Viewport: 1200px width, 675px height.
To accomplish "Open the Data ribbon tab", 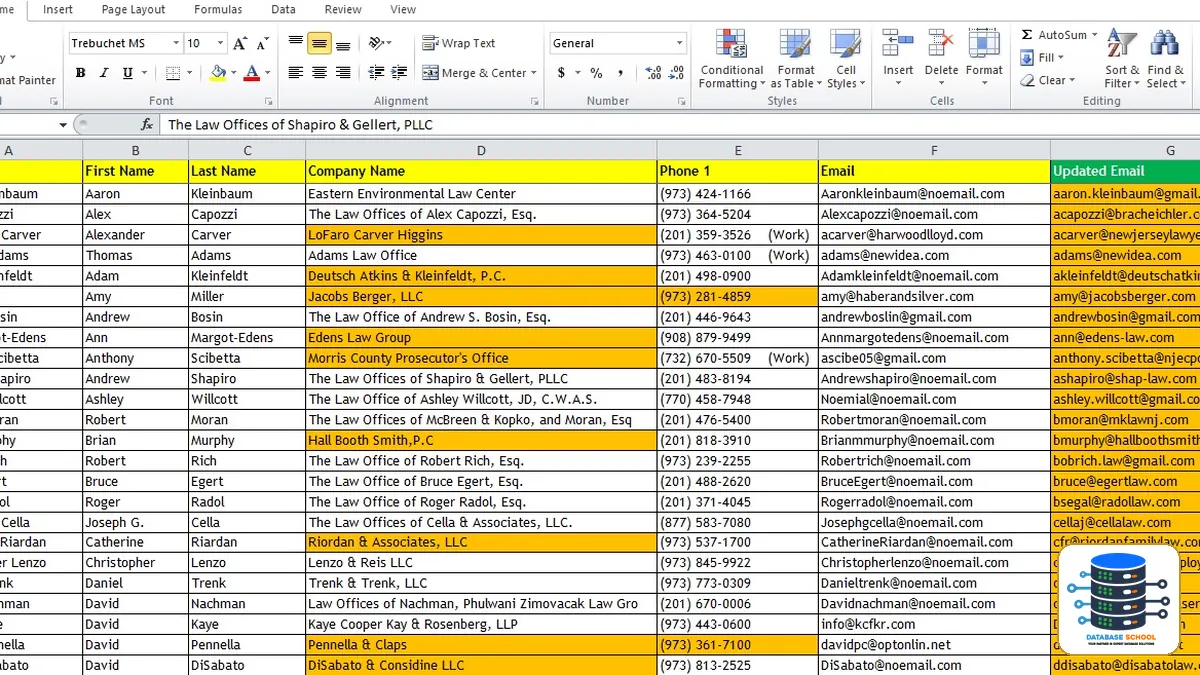I will [x=283, y=10].
